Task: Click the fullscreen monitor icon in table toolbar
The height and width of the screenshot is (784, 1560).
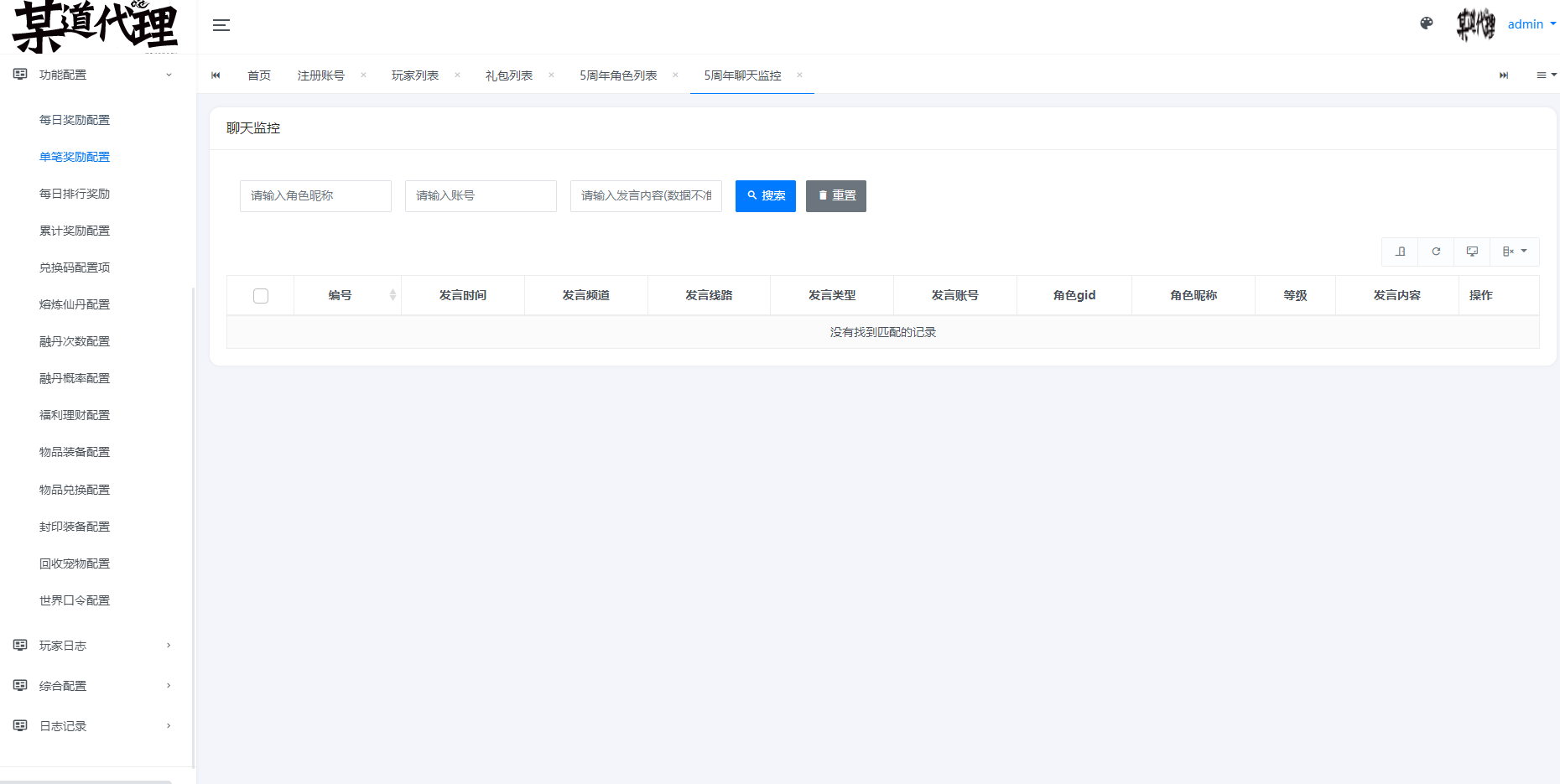Action: 1472,252
